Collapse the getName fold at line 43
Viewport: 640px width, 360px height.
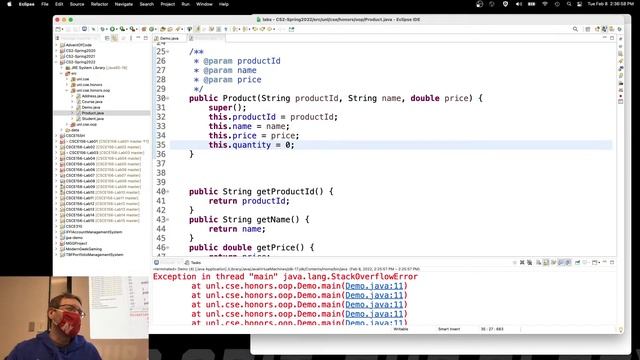point(168,220)
